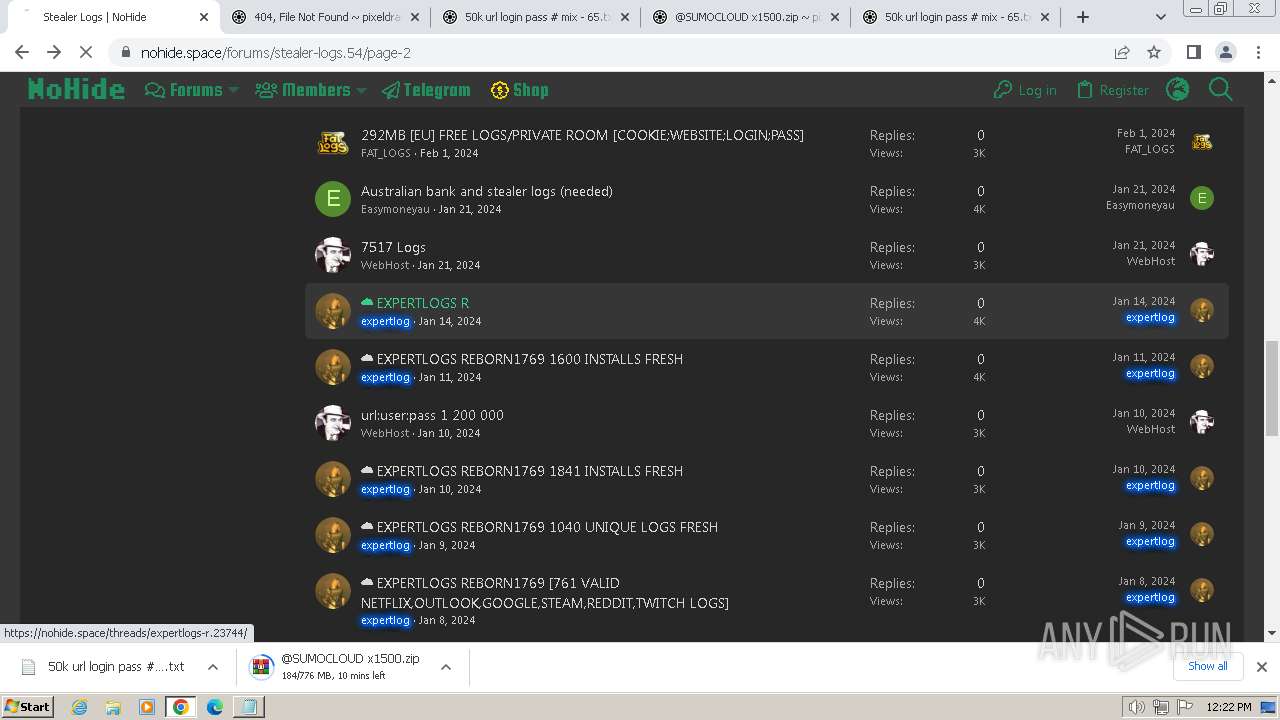This screenshot has width=1280, height=720.
Task: Click the address bar URL
Action: [x=276, y=53]
